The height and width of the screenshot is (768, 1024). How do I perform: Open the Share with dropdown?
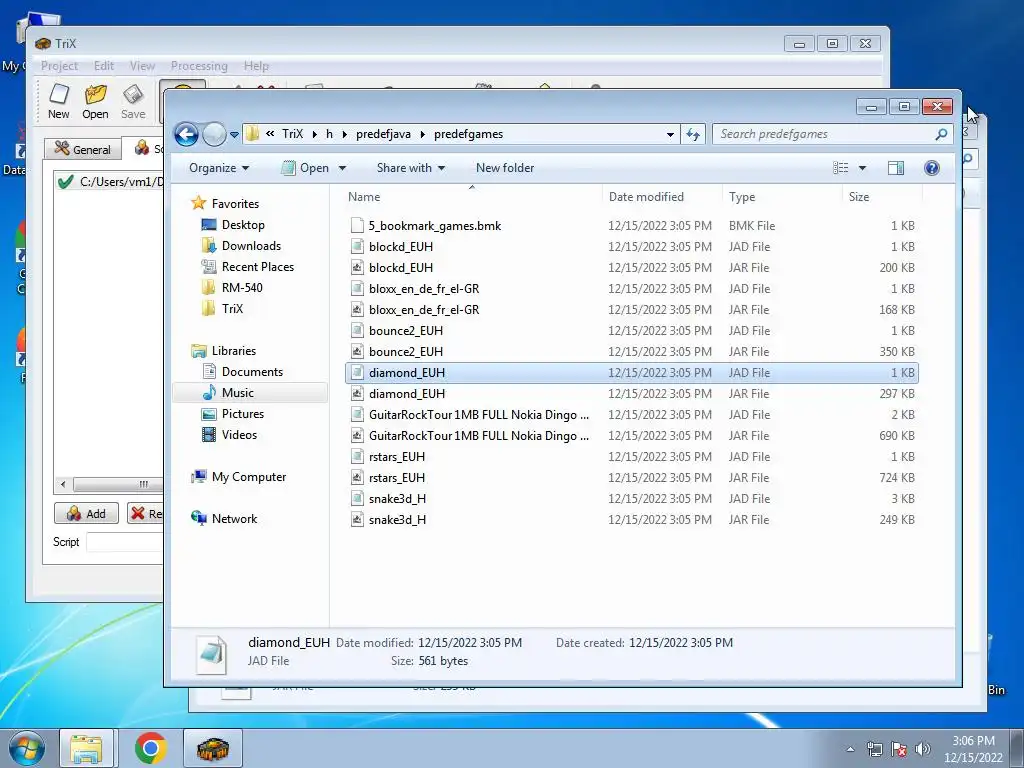411,168
